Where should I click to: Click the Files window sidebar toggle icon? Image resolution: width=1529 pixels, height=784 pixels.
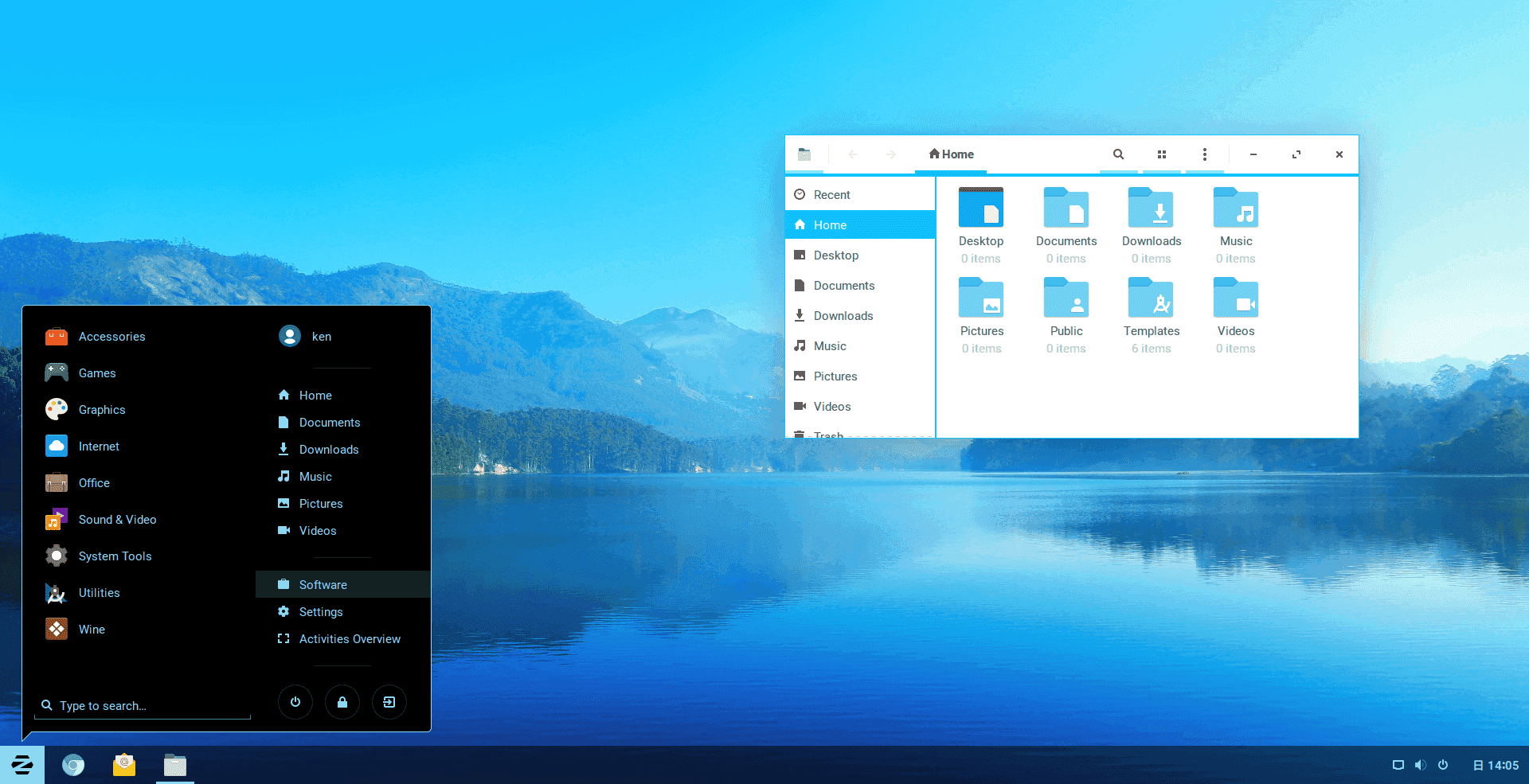[x=804, y=154]
